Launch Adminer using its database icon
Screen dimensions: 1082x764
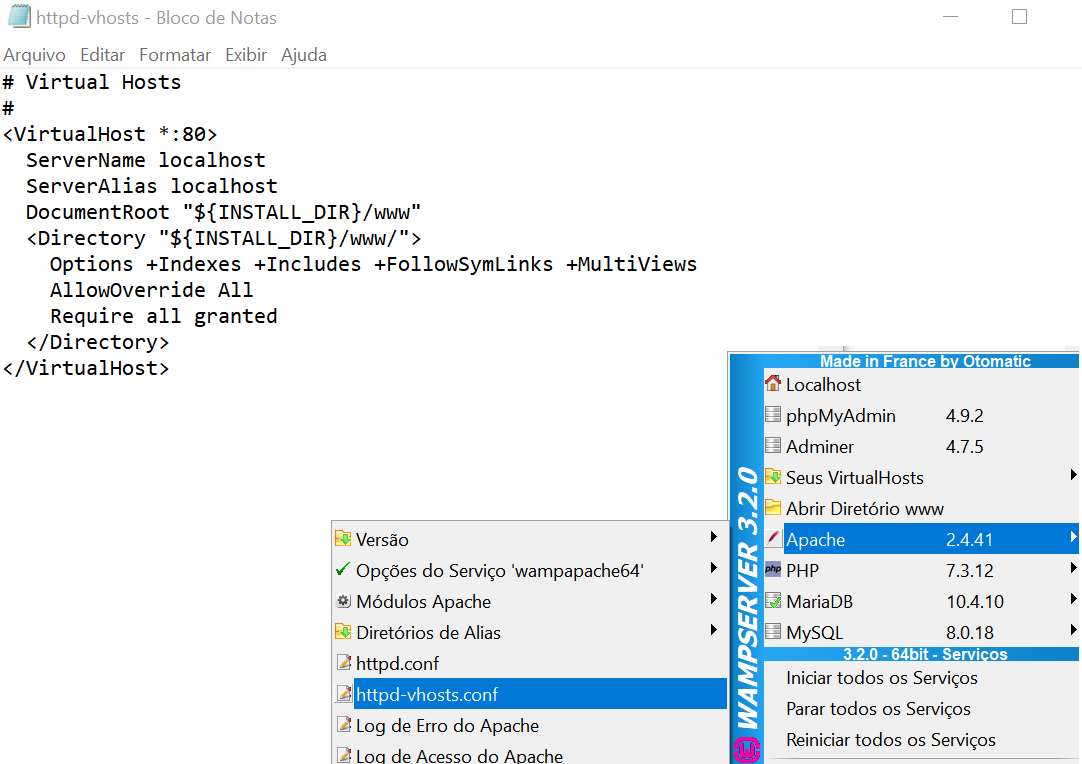[772, 446]
